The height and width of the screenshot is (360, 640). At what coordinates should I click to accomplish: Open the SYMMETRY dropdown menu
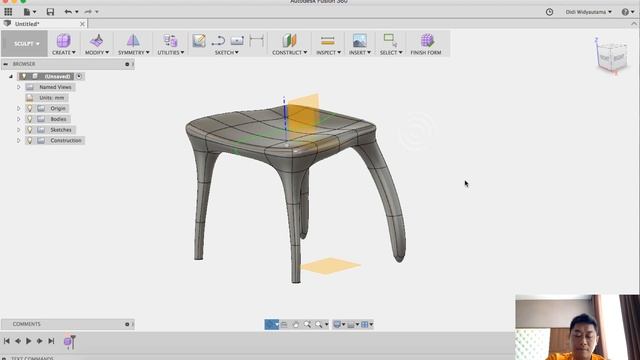[x=133, y=53]
